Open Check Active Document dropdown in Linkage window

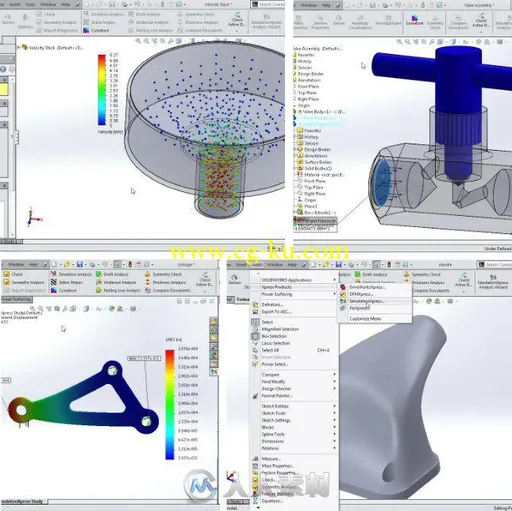(x=205, y=292)
